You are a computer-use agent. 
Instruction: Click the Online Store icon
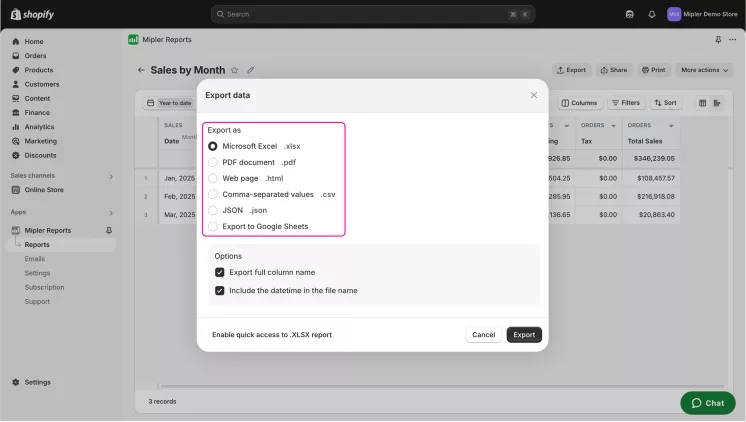(16, 190)
